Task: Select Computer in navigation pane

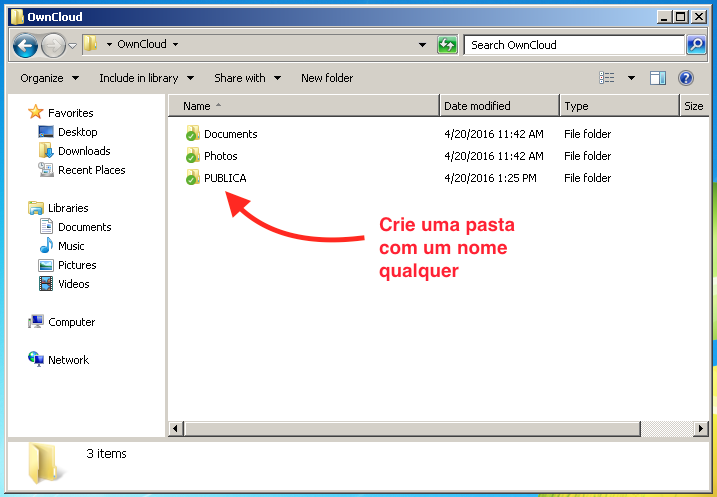Action: click(71, 322)
